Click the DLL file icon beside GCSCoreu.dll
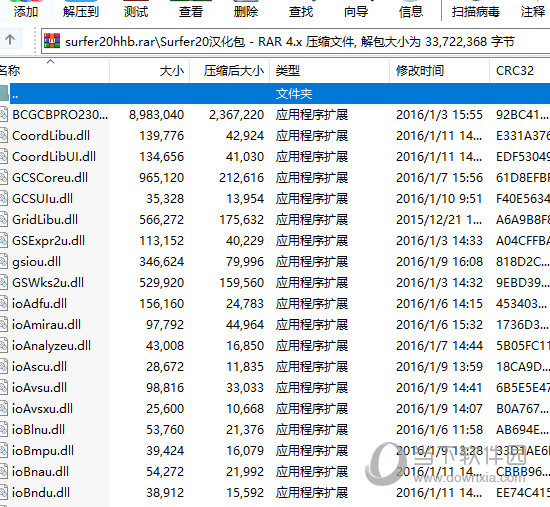550x507 pixels. coord(4,178)
